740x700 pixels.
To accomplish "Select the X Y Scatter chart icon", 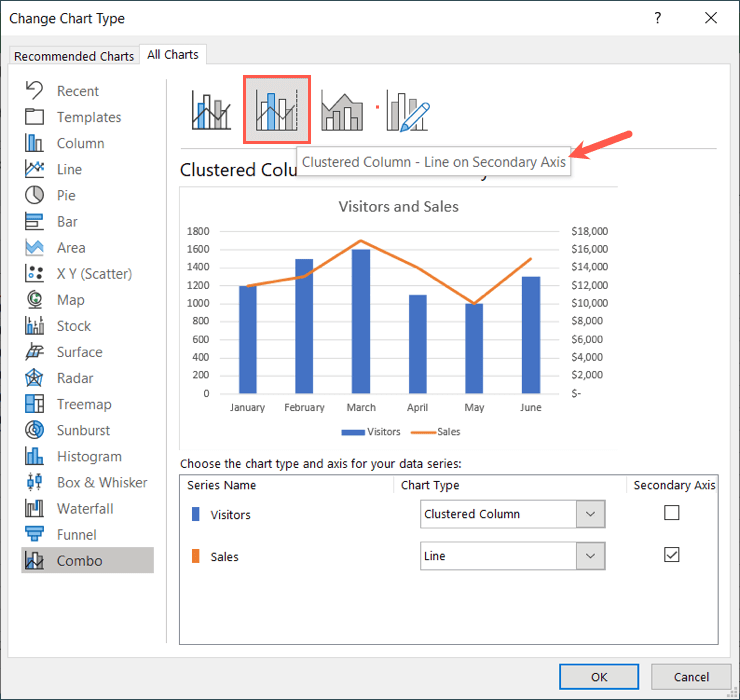I will tap(34, 273).
